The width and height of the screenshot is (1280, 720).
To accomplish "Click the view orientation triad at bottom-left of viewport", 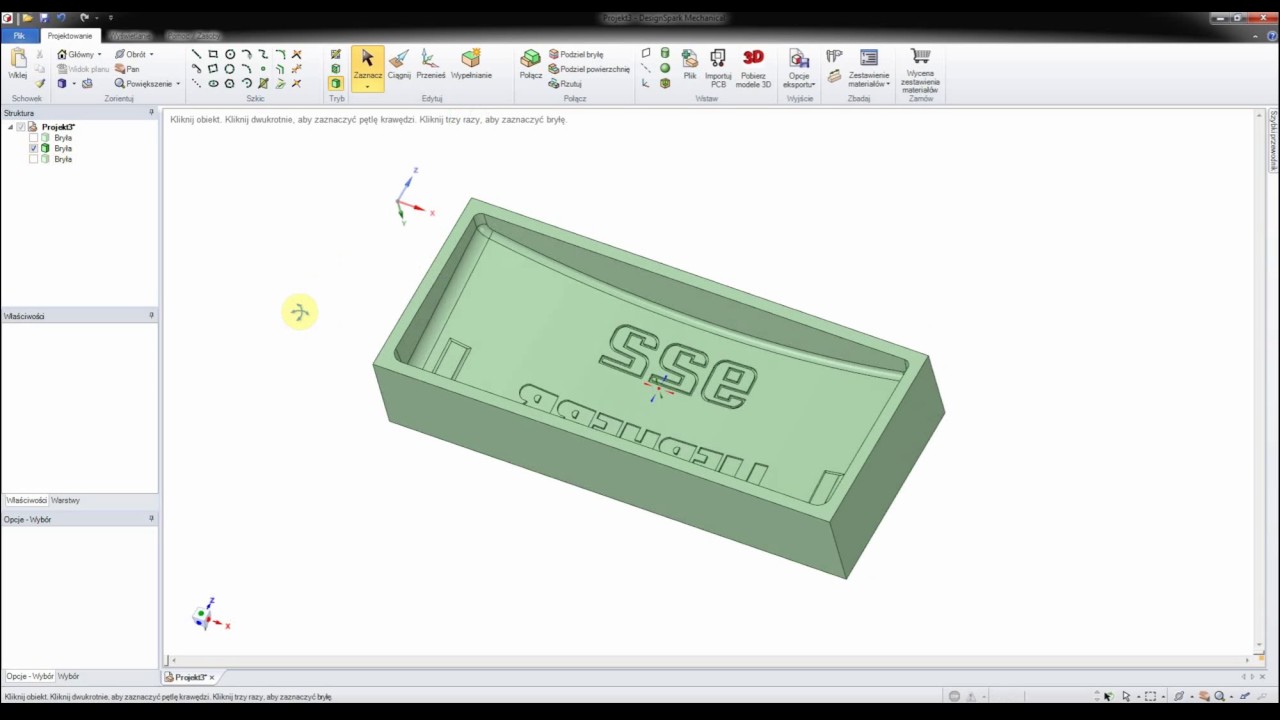I will pos(210,615).
